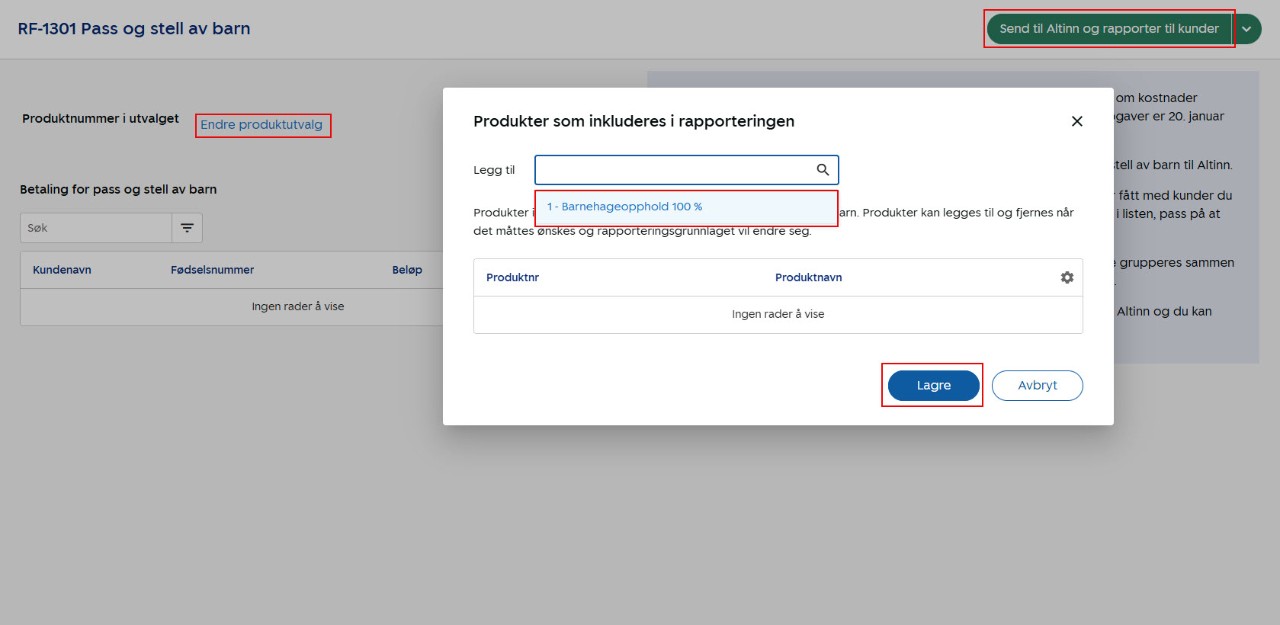Click Send til Altinn og rapporter til kunder
Viewport: 1280px width, 625px height.
1109,29
